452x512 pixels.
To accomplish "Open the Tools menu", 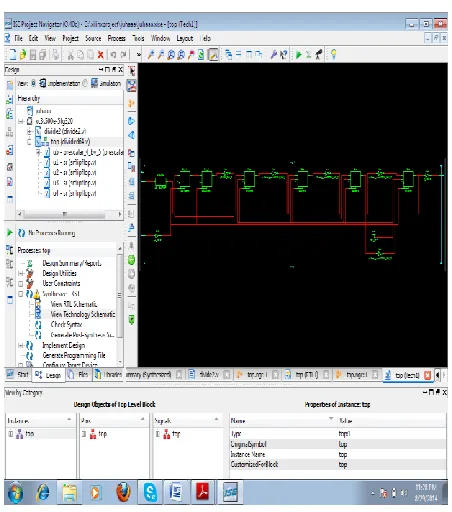I will click(x=138, y=38).
